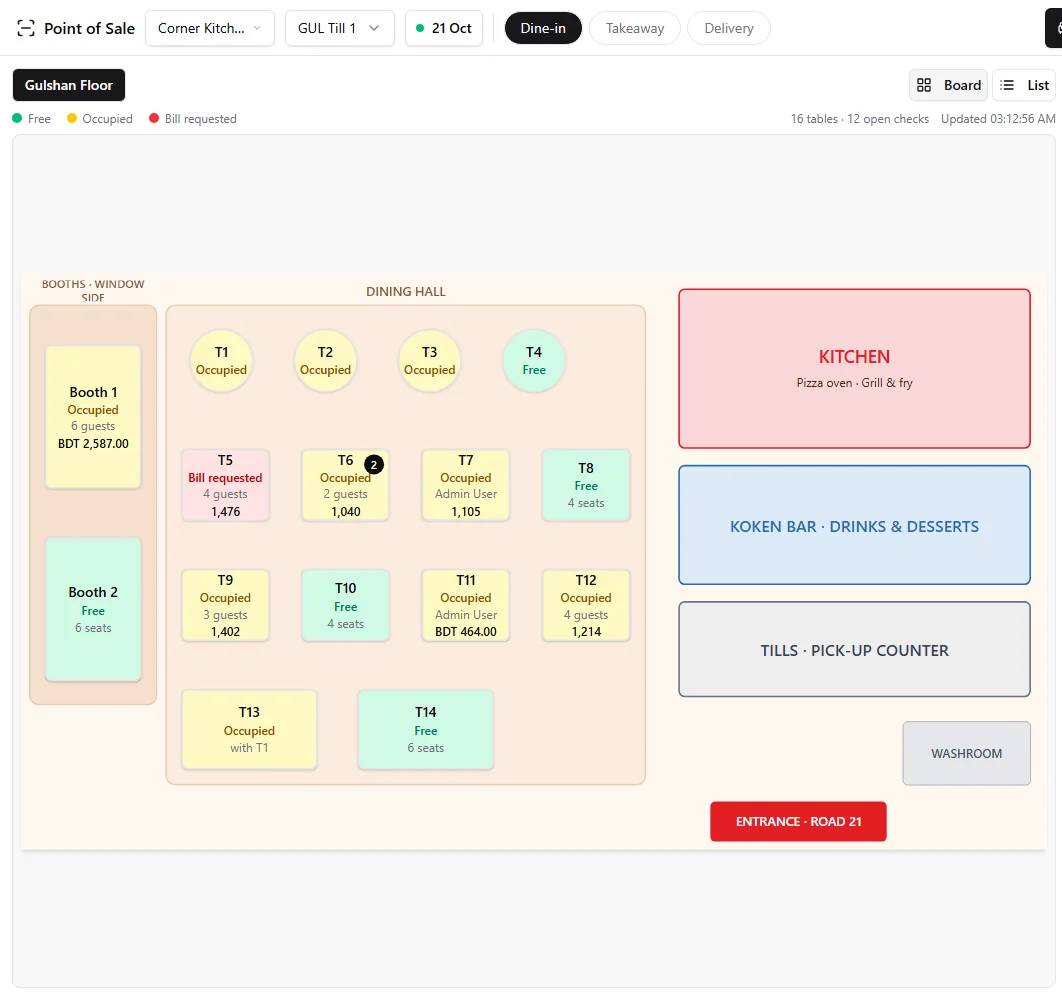Click the Washroom zone block
The height and width of the screenshot is (1000, 1062).
click(x=967, y=753)
